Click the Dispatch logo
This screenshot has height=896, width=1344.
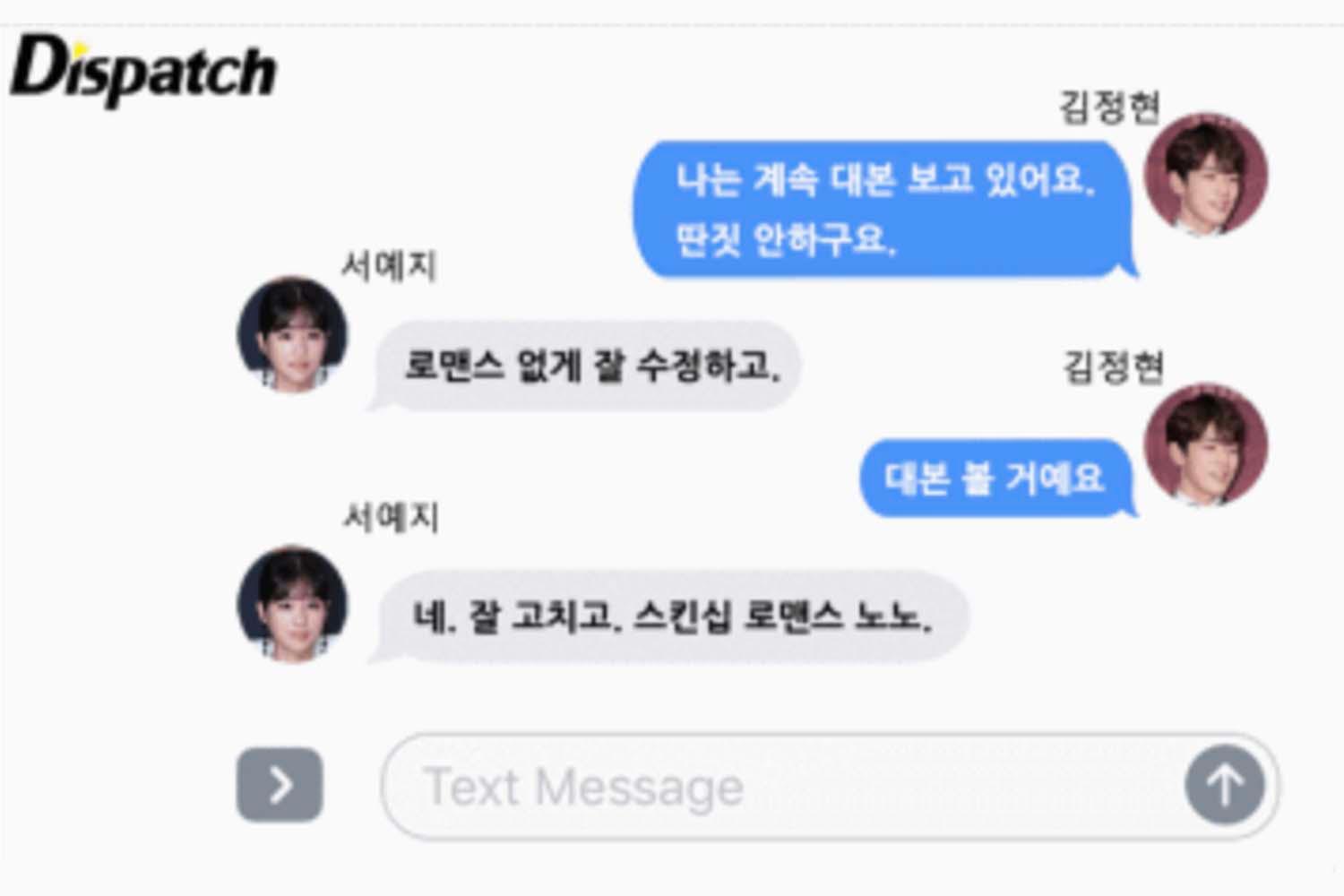143,70
